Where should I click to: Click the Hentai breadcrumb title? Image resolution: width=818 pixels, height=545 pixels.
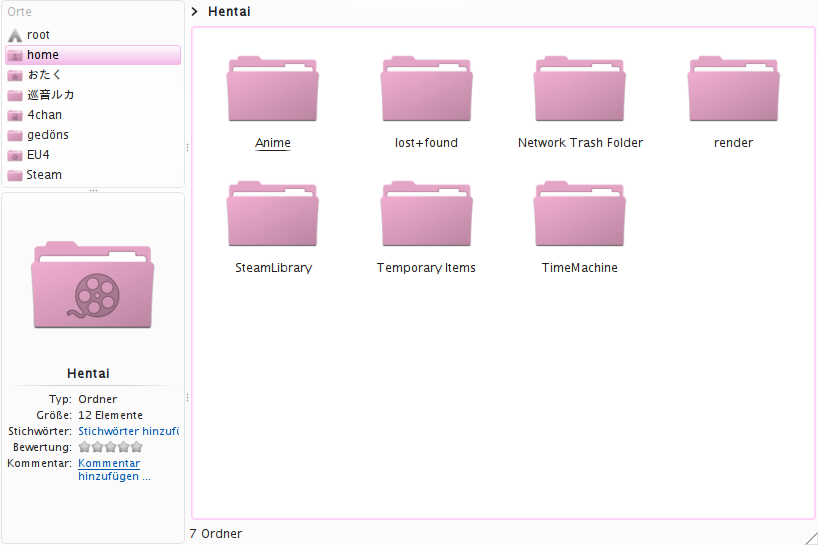click(229, 11)
